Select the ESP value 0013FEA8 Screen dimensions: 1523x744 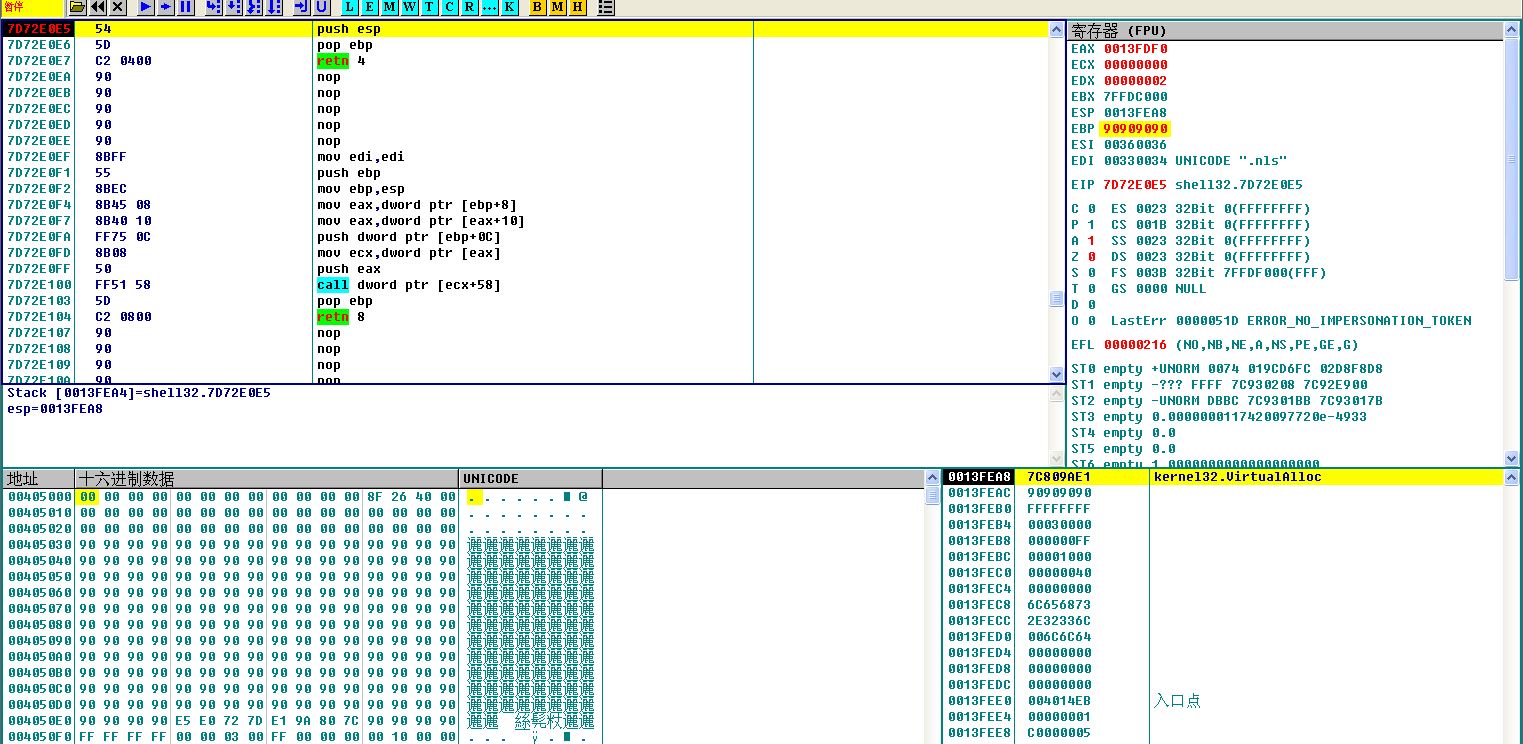click(x=1136, y=113)
